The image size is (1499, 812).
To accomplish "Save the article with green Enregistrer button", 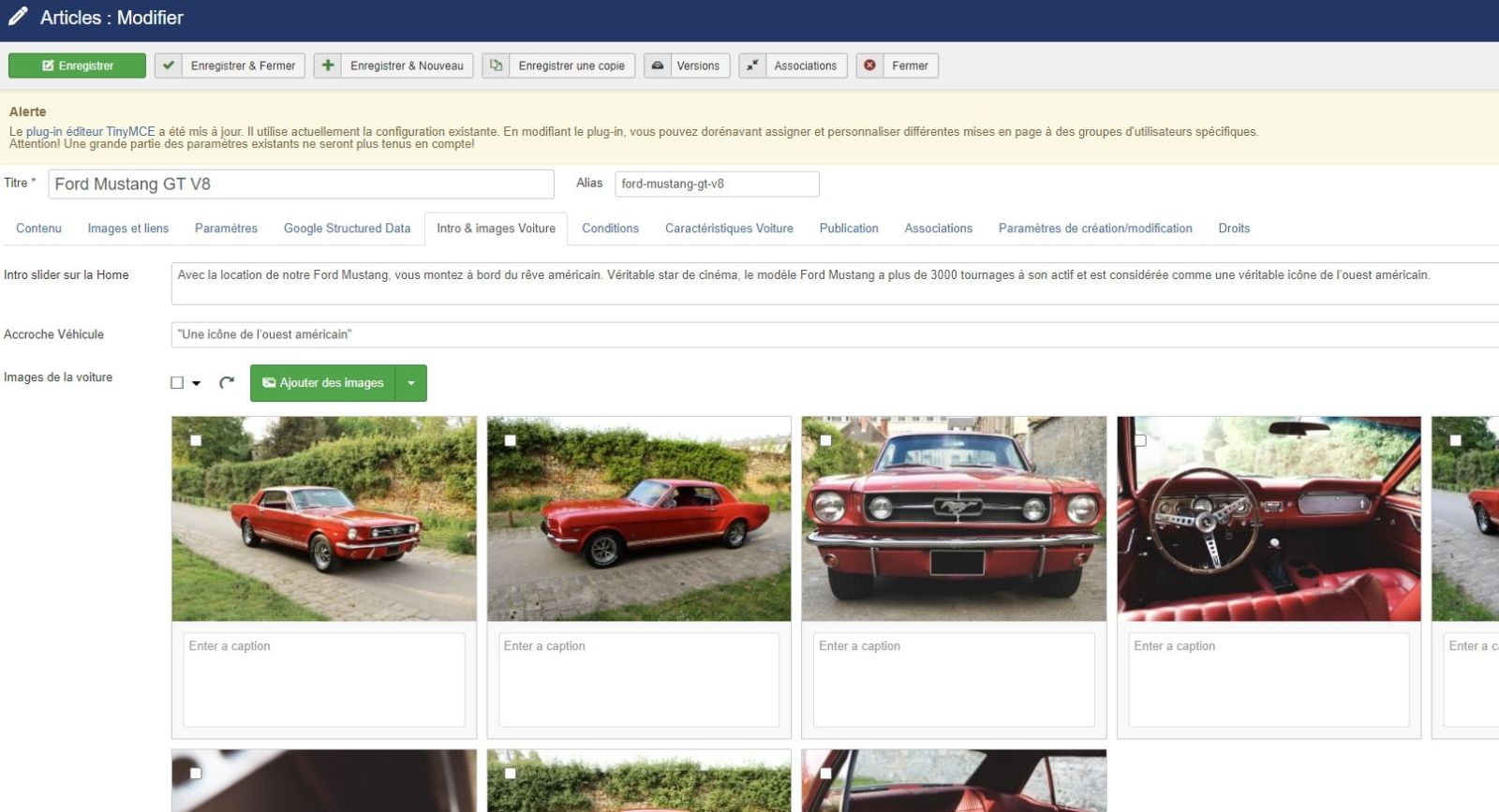I will (x=77, y=66).
